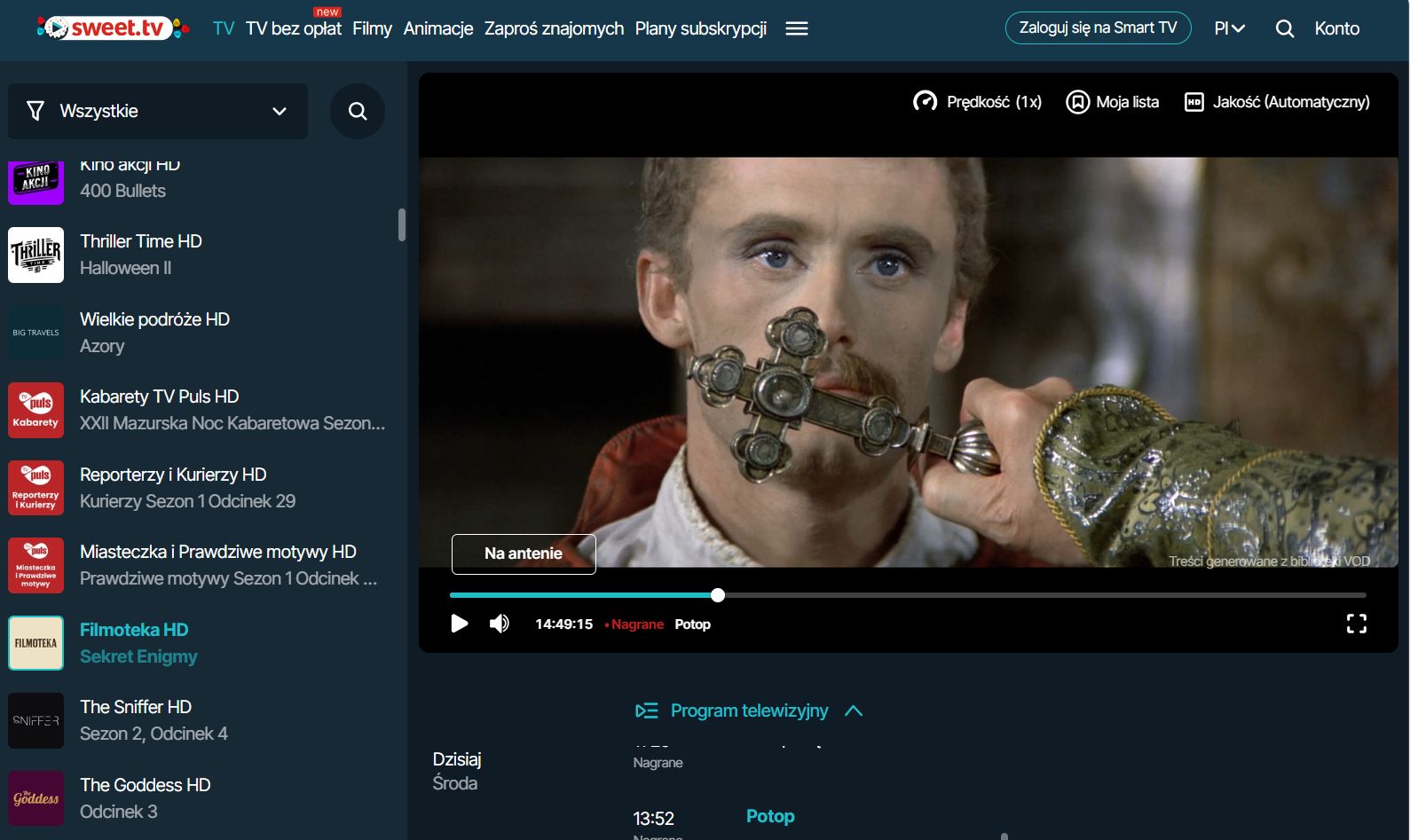Go to Animacje
Viewport: 1410px width, 840px height.
coord(438,28)
